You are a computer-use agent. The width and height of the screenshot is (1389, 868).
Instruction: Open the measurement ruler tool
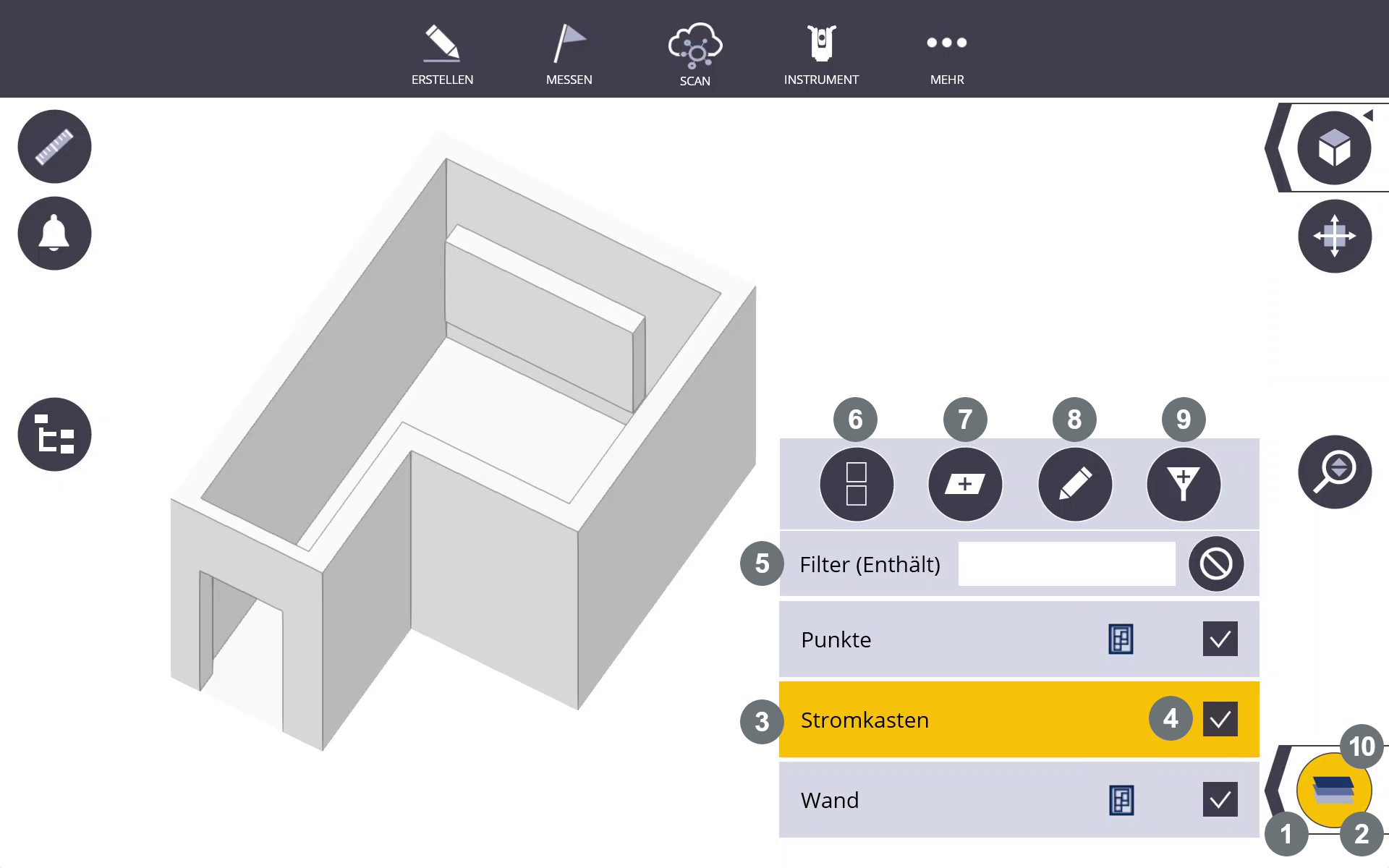pos(54,146)
